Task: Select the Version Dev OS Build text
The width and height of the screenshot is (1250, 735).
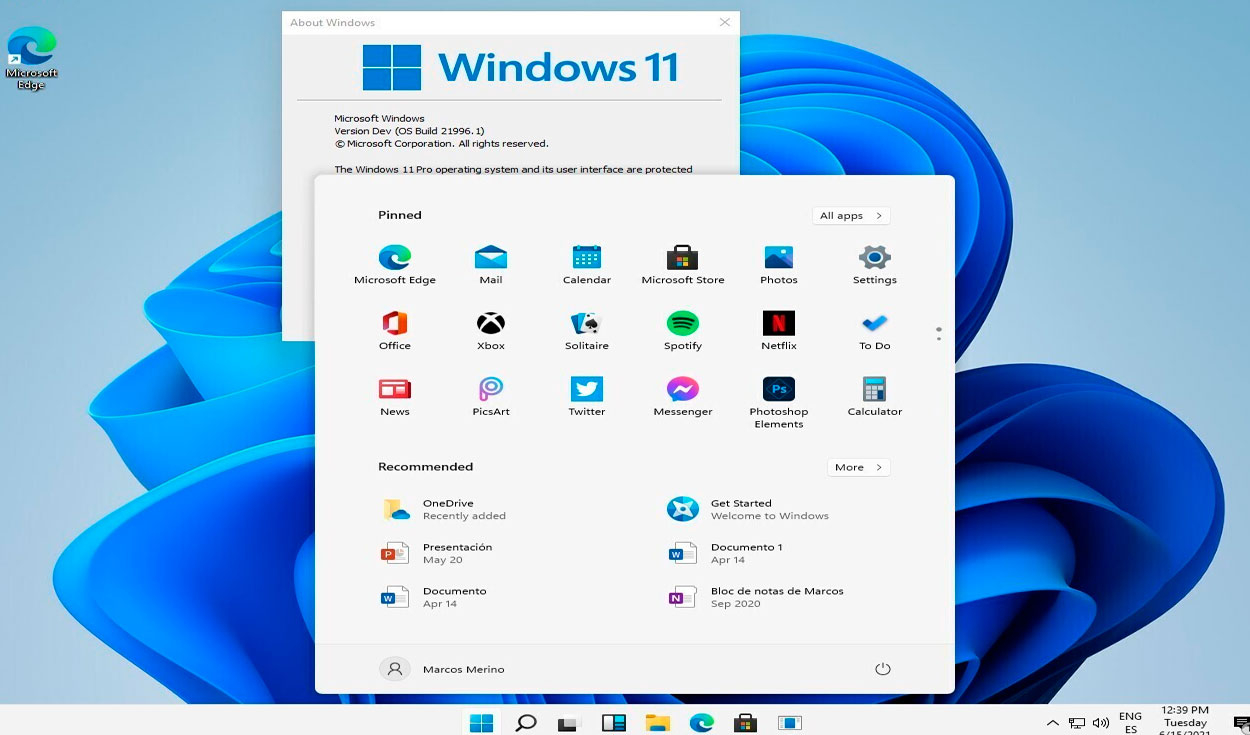Action: click(x=409, y=131)
